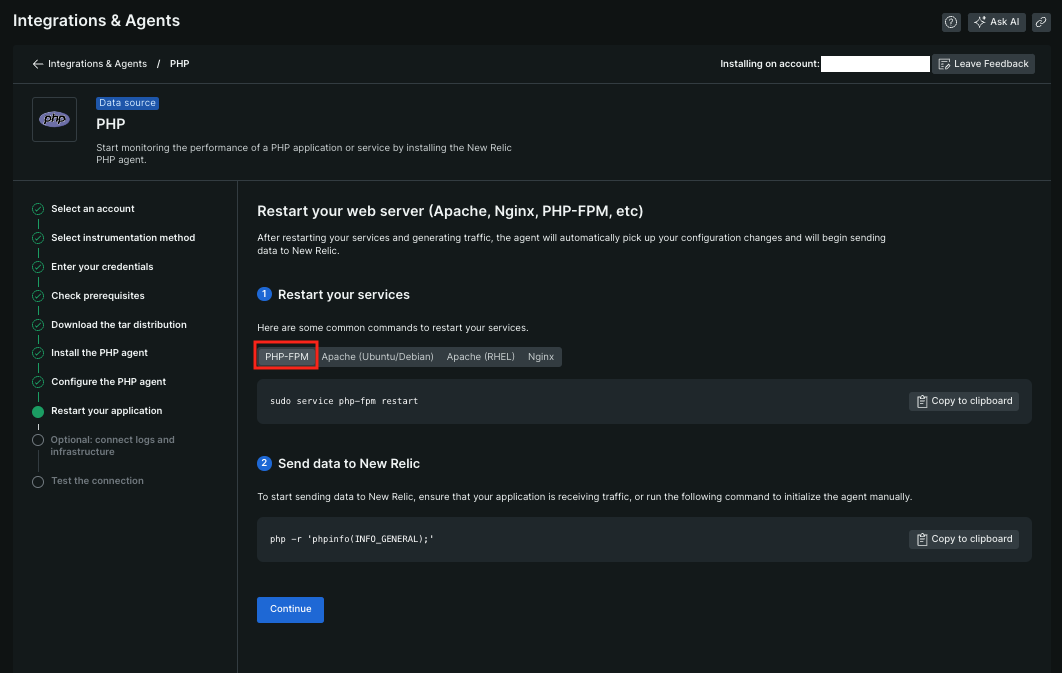Switch to Apache (RHEL) tab
This screenshot has height=673, width=1062.
pos(480,357)
